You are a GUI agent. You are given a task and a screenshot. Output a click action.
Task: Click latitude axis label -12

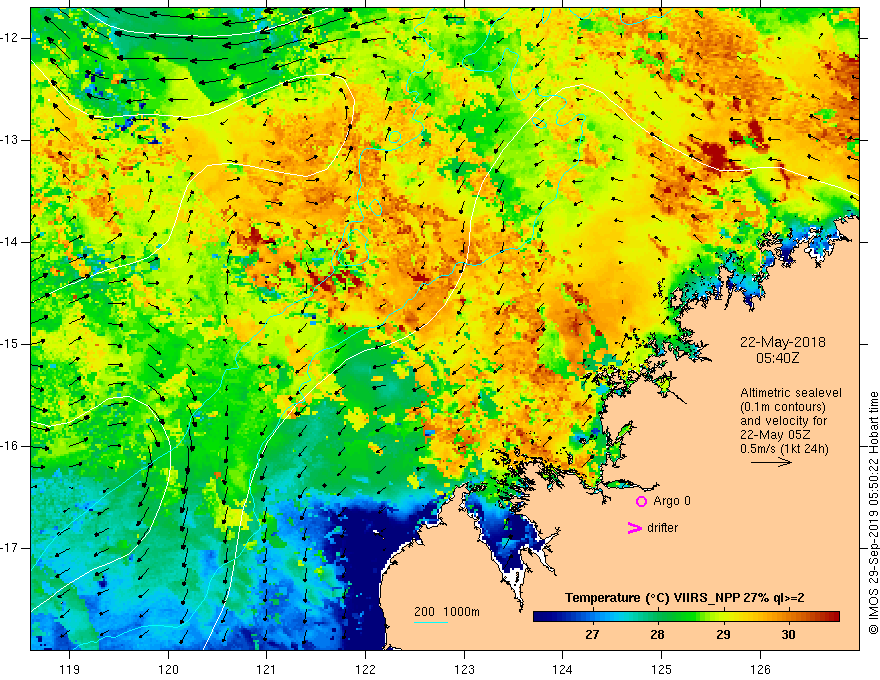coord(10,38)
